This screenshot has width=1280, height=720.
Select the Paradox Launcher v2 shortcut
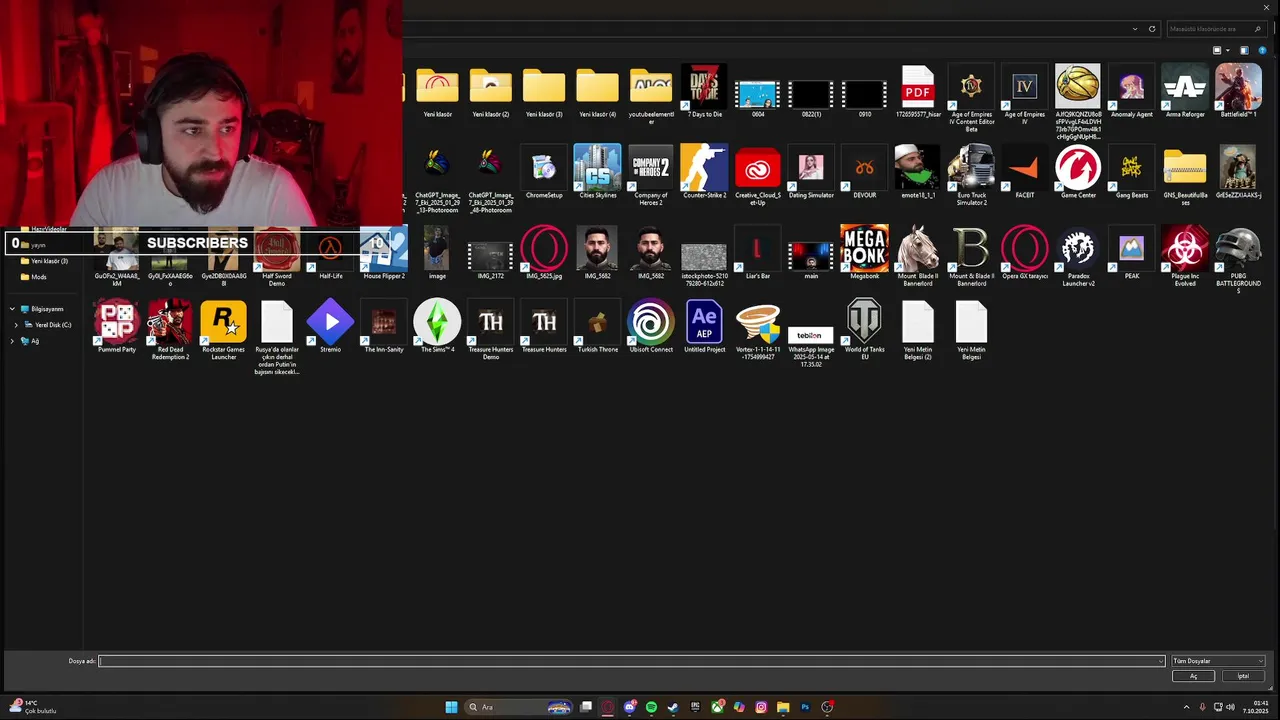tap(1078, 255)
